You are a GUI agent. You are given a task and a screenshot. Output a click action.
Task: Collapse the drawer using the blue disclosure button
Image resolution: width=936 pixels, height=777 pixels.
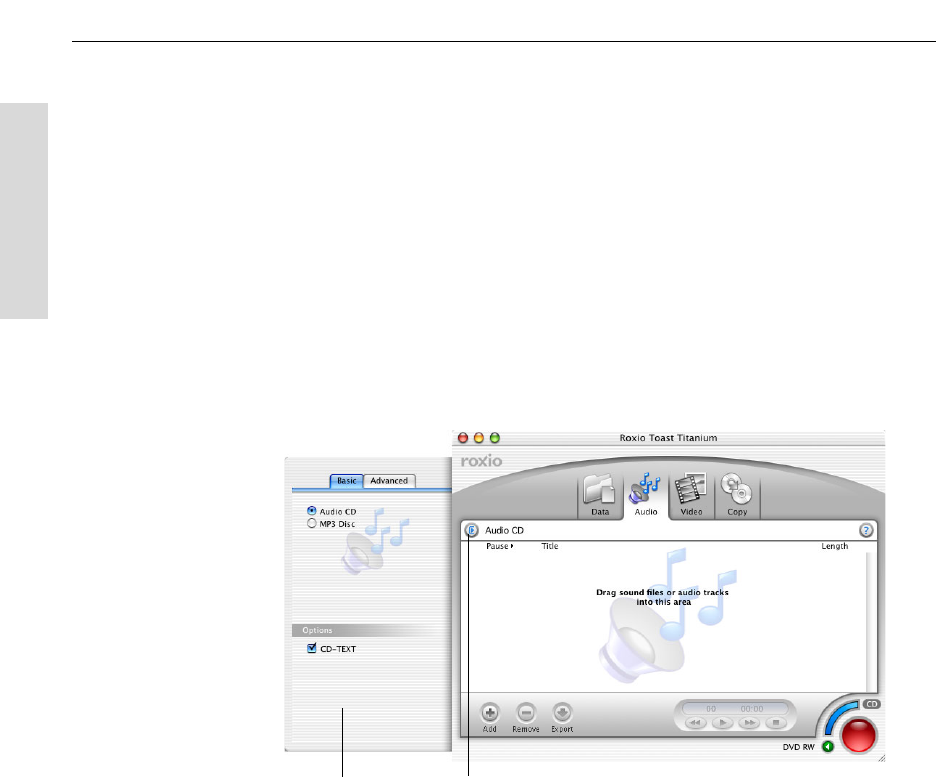coord(472,530)
